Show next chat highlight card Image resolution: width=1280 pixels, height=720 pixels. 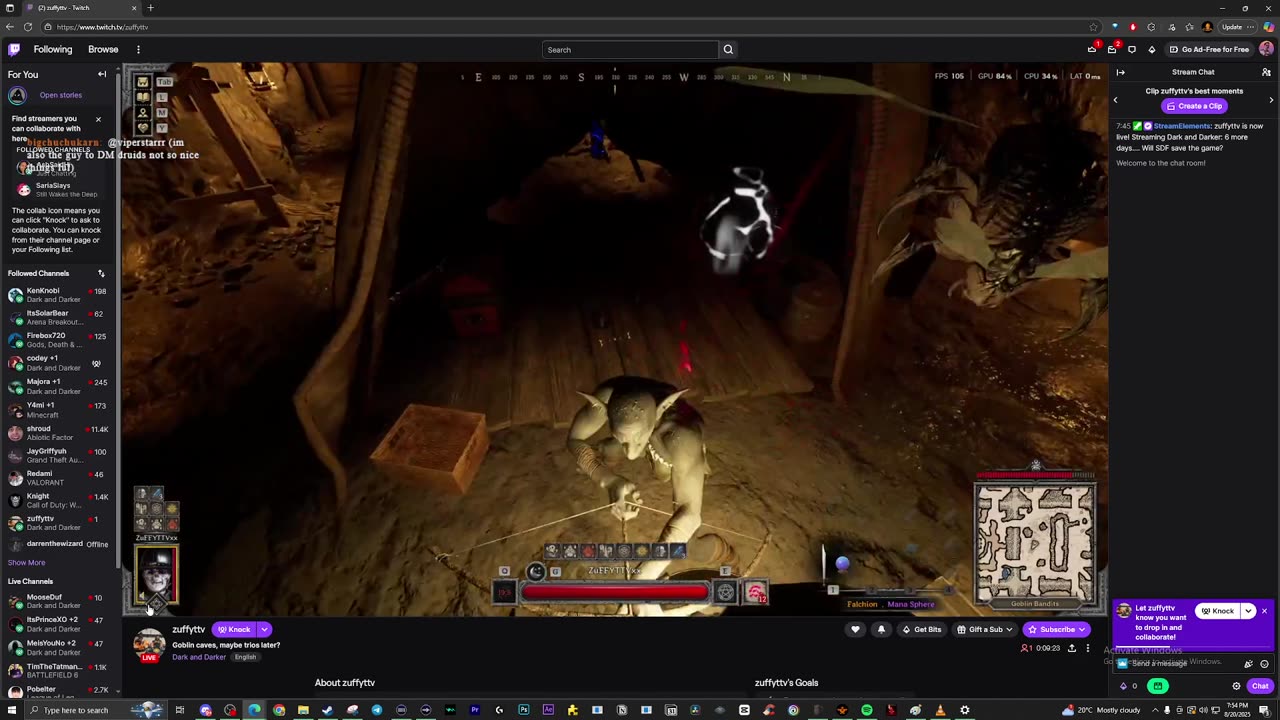1271,99
